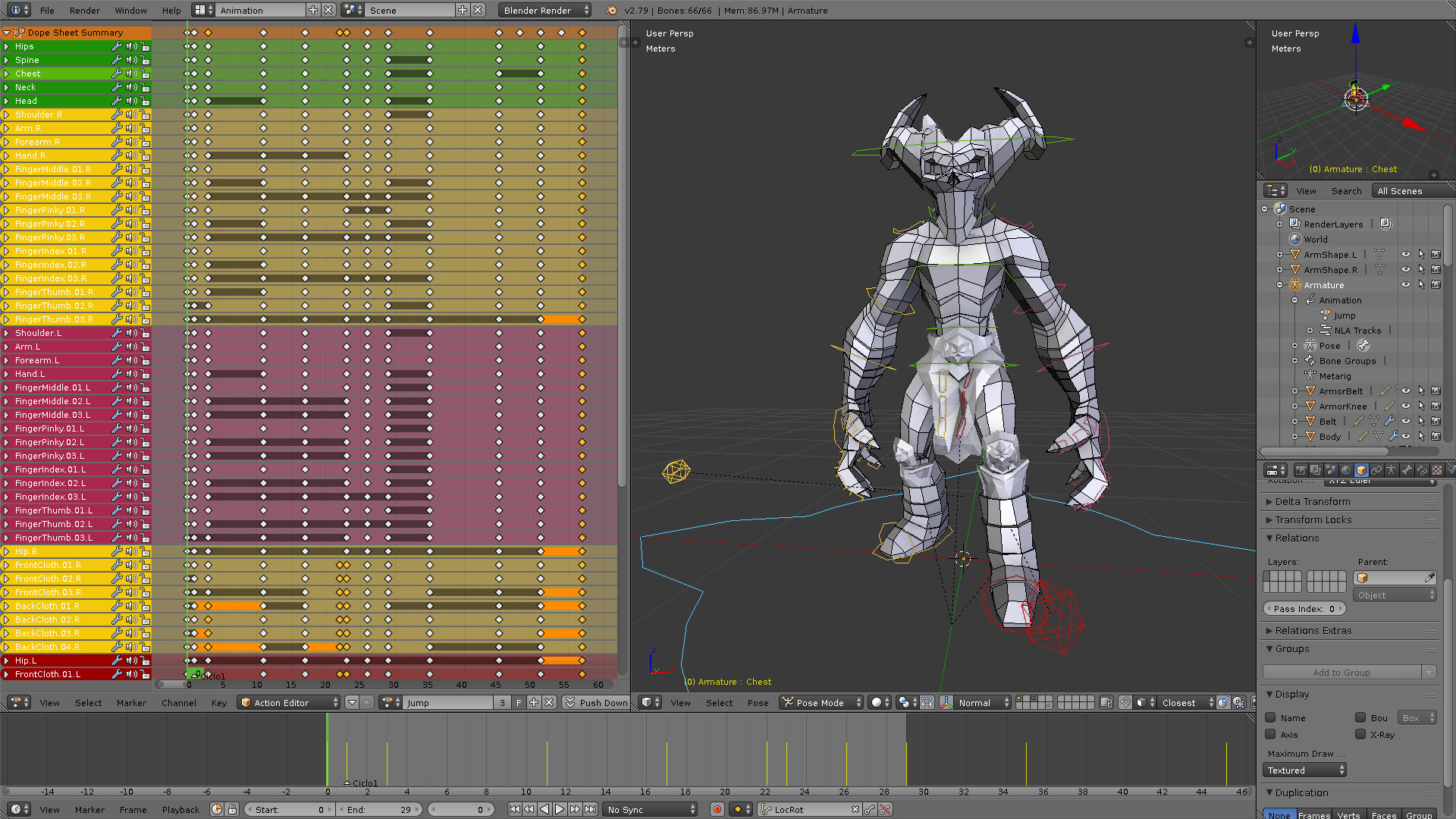Toggle selectability arrow for ArmShape.R
Viewport: 1456px width, 819px height.
coord(1421,270)
